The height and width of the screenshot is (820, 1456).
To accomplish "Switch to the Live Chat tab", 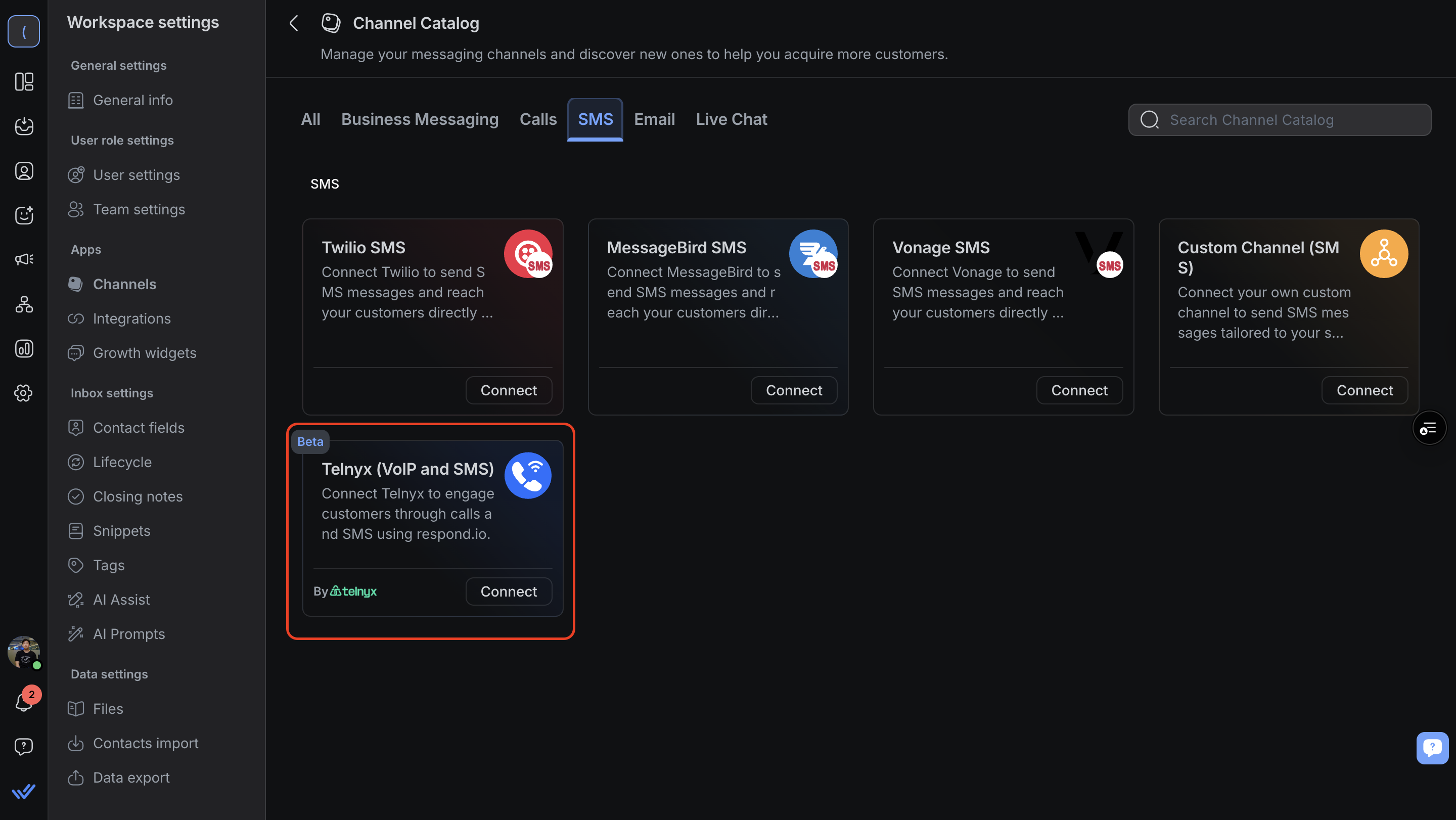I will (731, 119).
